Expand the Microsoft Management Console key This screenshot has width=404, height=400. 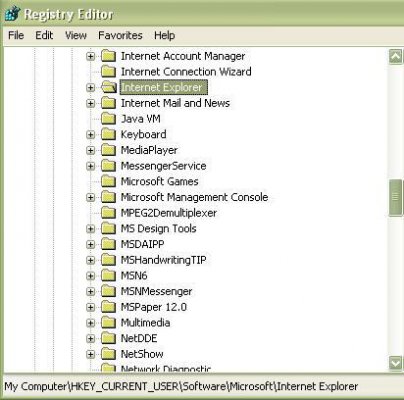pos(90,197)
